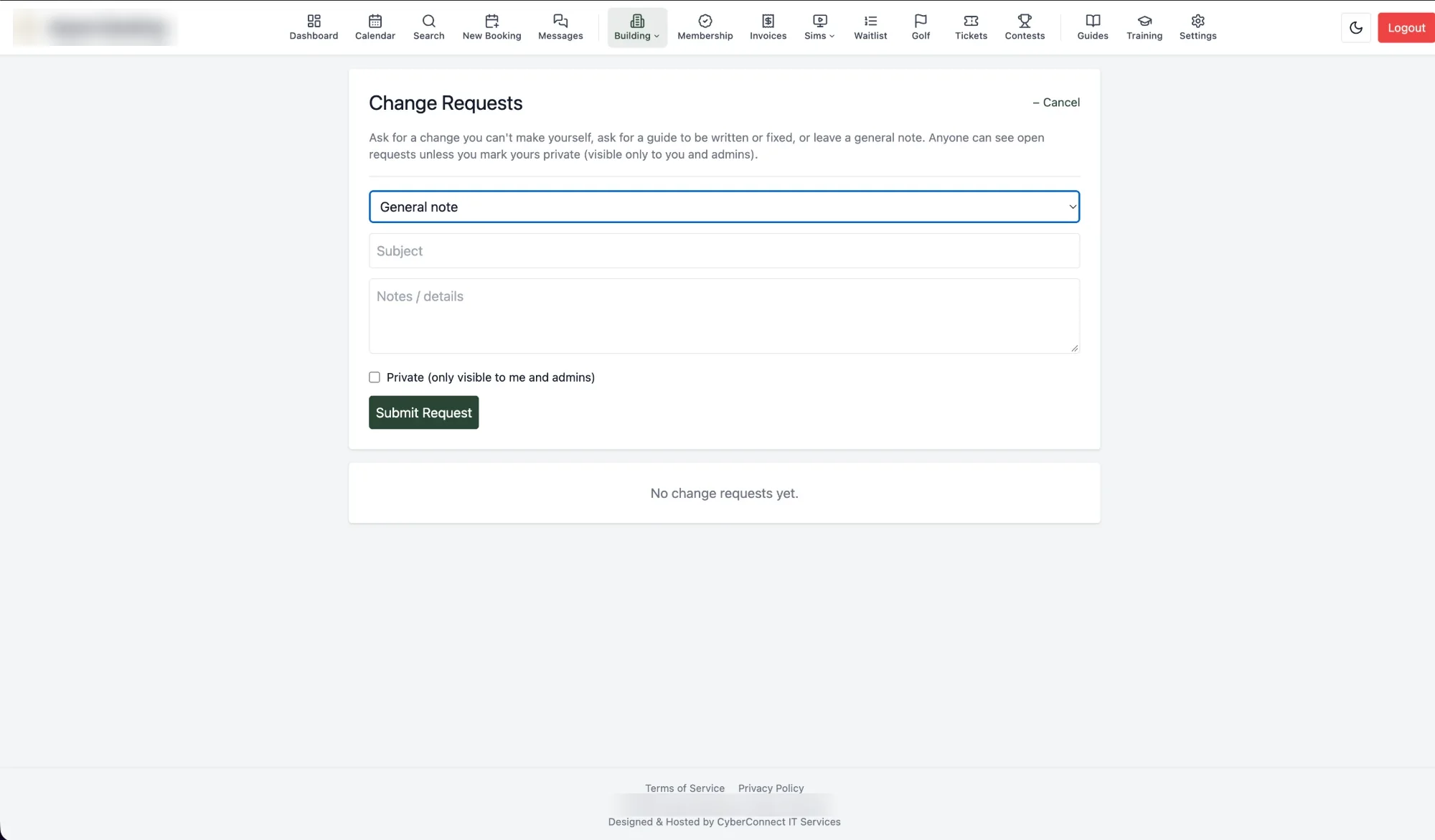The height and width of the screenshot is (840, 1435).
Task: Focus the Subject input field
Action: click(x=724, y=251)
